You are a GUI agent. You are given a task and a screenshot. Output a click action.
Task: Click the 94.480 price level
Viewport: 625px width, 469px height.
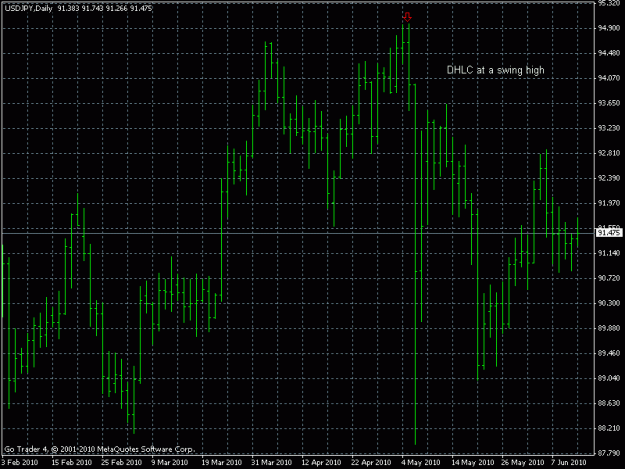coord(609,53)
